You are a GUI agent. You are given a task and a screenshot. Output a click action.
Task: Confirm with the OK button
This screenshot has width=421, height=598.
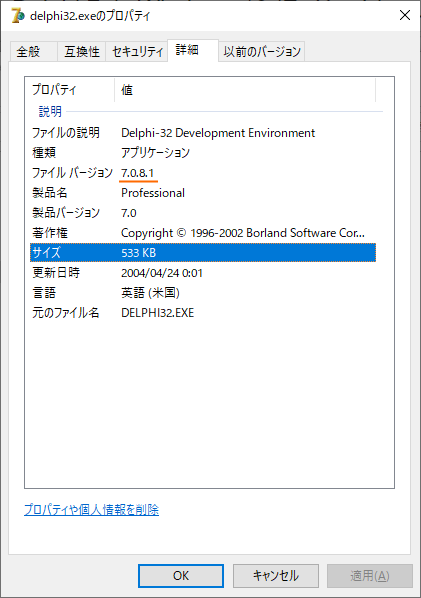tap(181, 575)
